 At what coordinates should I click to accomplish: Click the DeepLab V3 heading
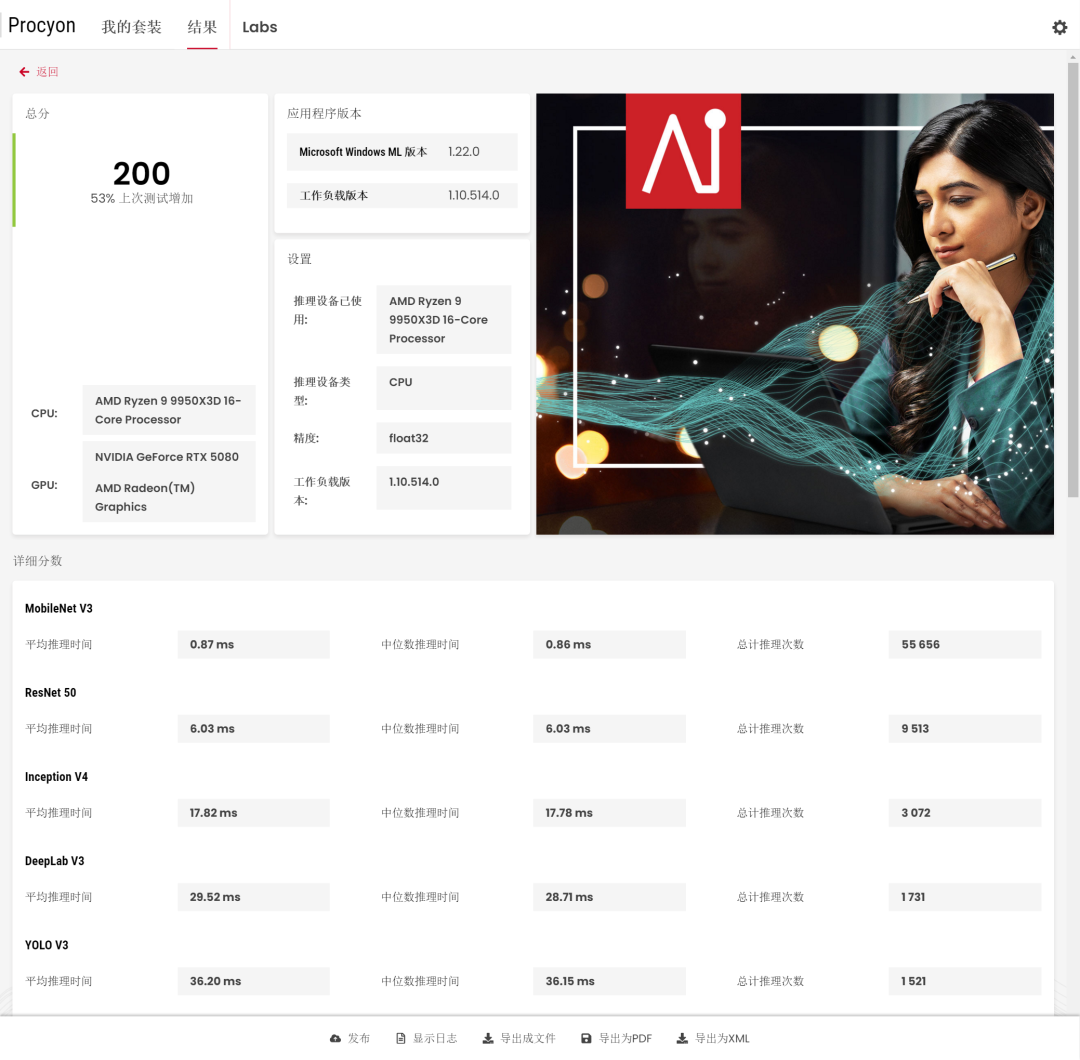pyautogui.click(x=54, y=861)
